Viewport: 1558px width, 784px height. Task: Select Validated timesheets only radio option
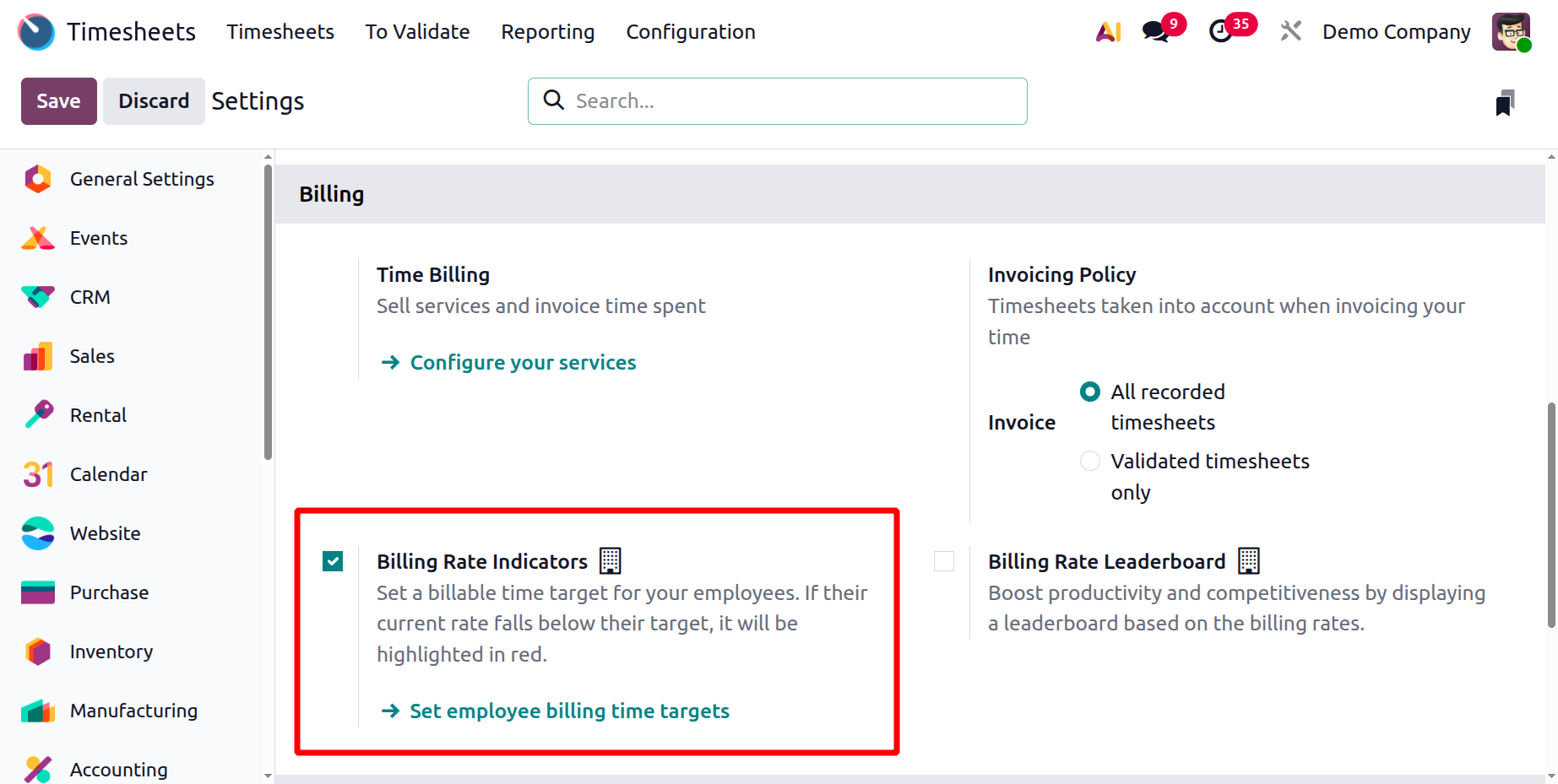1090,461
